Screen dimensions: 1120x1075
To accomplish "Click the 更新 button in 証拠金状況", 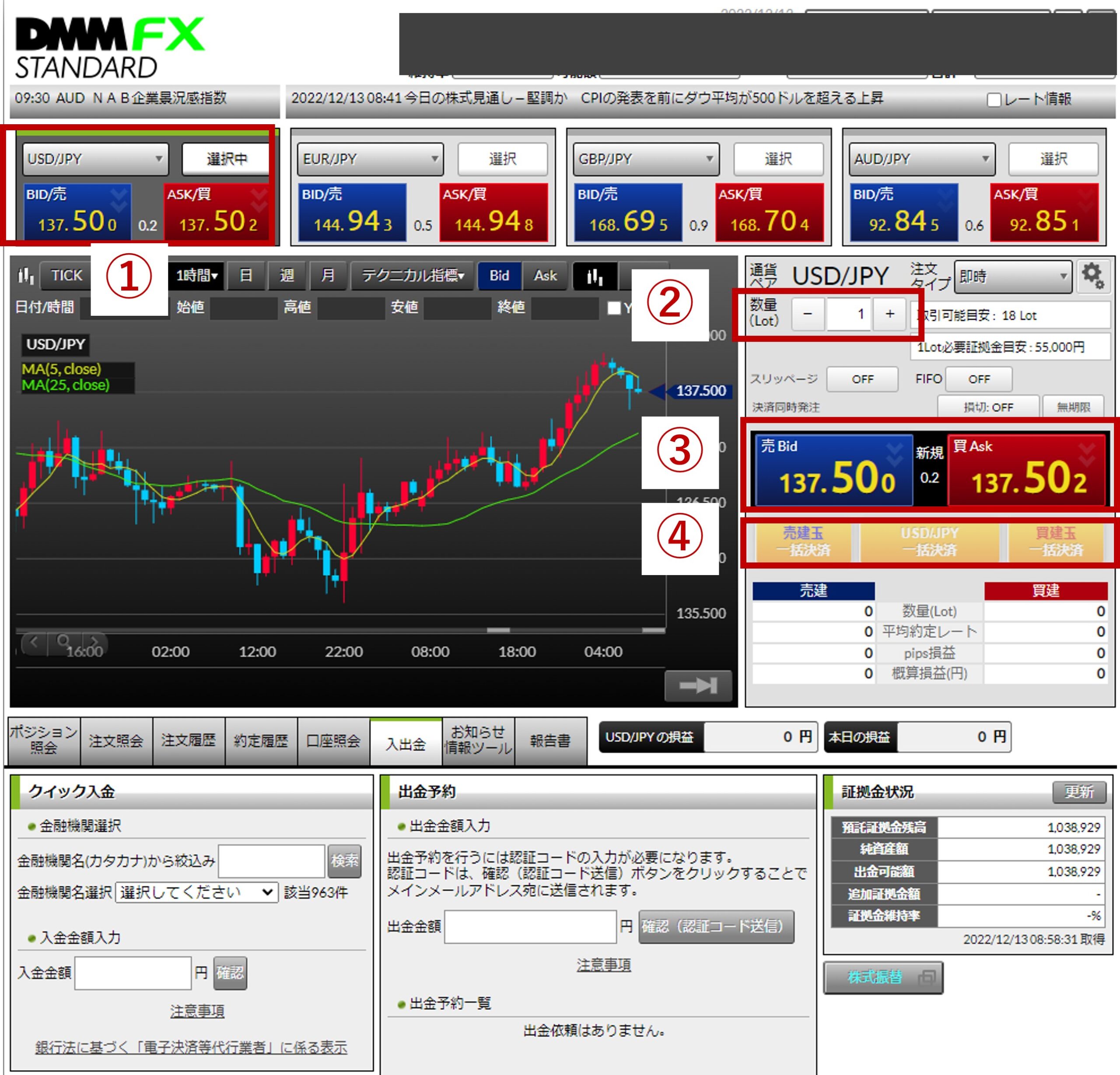I will click(1078, 792).
